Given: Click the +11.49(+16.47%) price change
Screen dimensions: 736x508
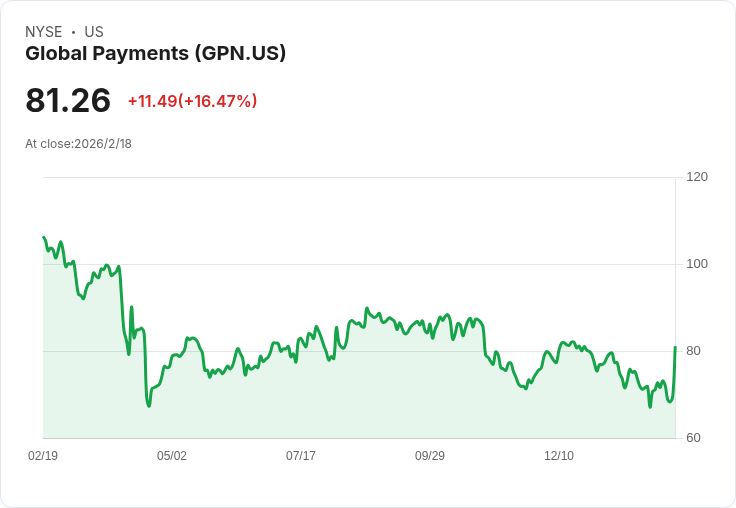Looking at the screenshot, I should tap(192, 101).
